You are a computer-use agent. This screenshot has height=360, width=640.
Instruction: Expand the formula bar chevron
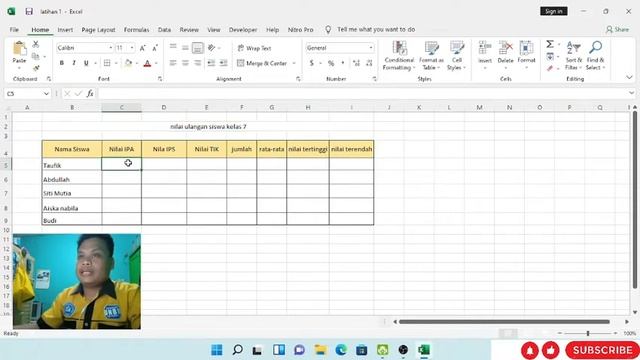631,93
